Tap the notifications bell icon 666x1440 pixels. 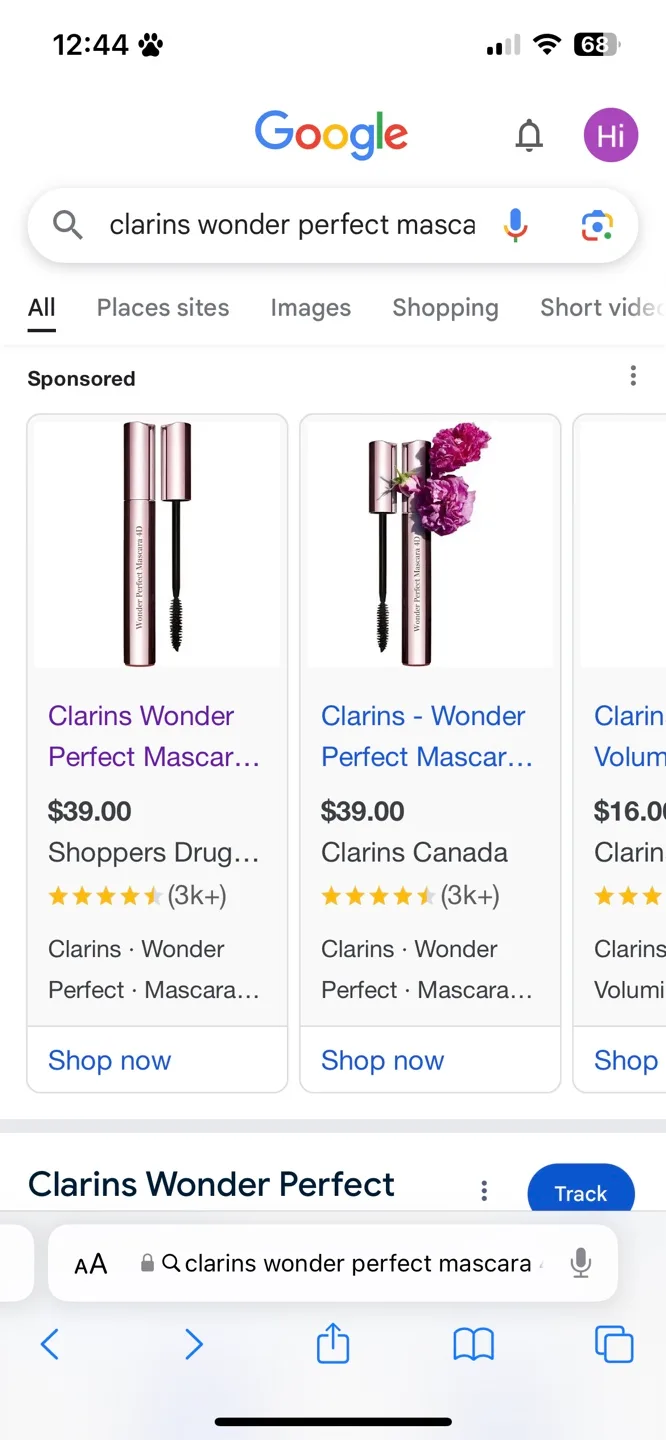tap(529, 135)
